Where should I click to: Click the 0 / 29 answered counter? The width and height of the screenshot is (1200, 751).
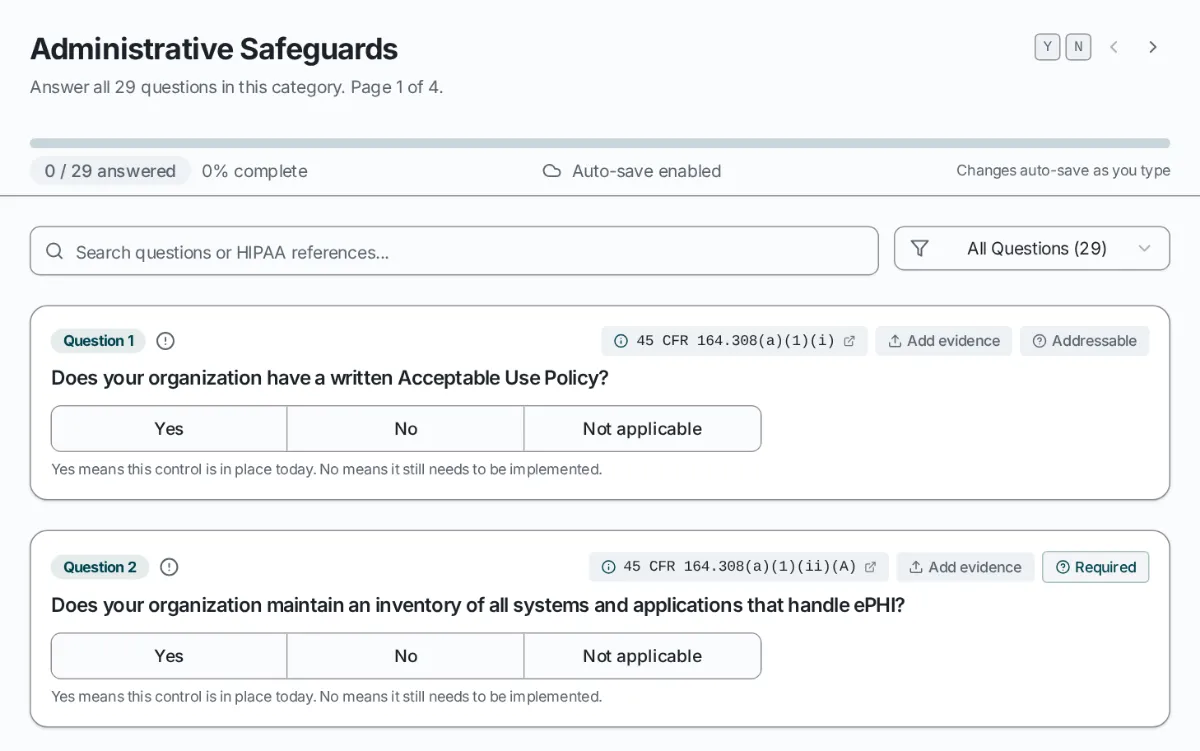pos(110,171)
